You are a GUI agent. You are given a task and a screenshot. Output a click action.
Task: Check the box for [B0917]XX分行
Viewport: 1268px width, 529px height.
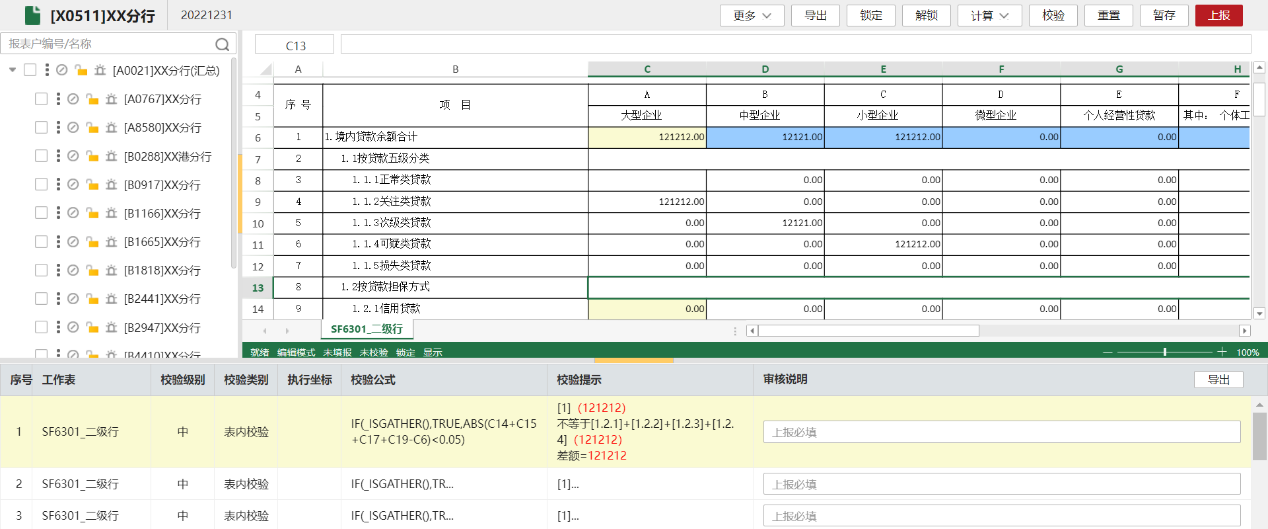(41, 185)
